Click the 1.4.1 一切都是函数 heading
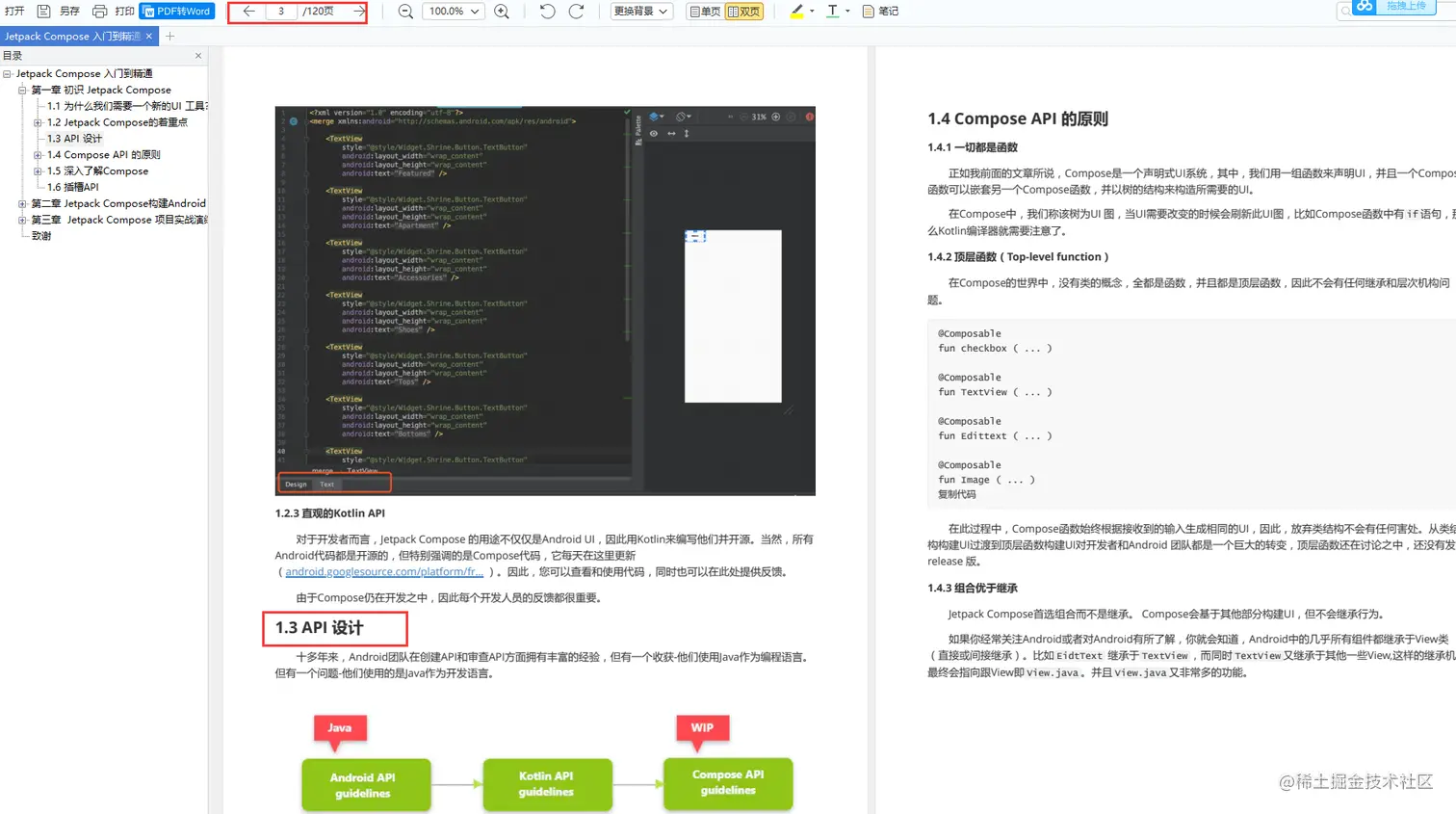 [973, 147]
